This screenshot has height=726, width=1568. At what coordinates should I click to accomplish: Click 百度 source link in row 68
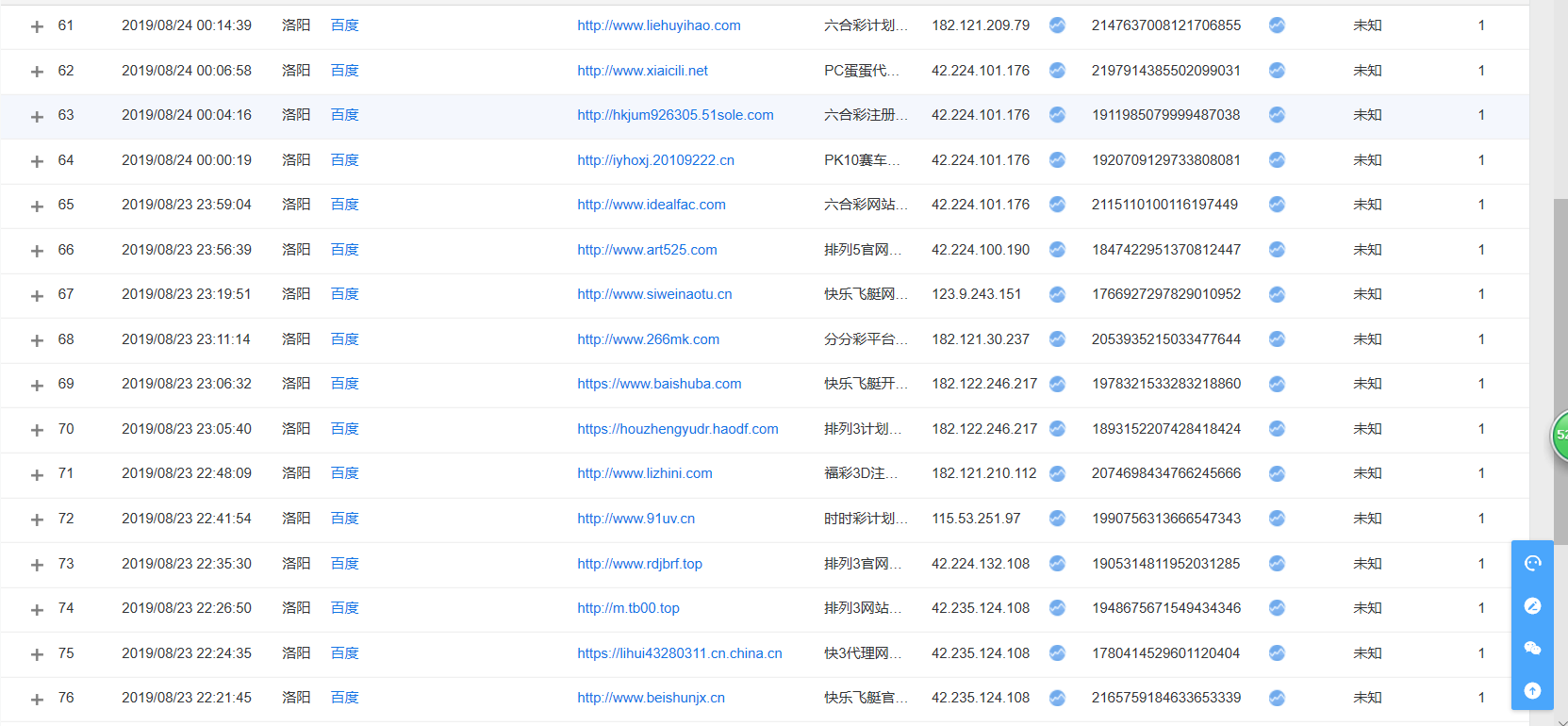(344, 339)
